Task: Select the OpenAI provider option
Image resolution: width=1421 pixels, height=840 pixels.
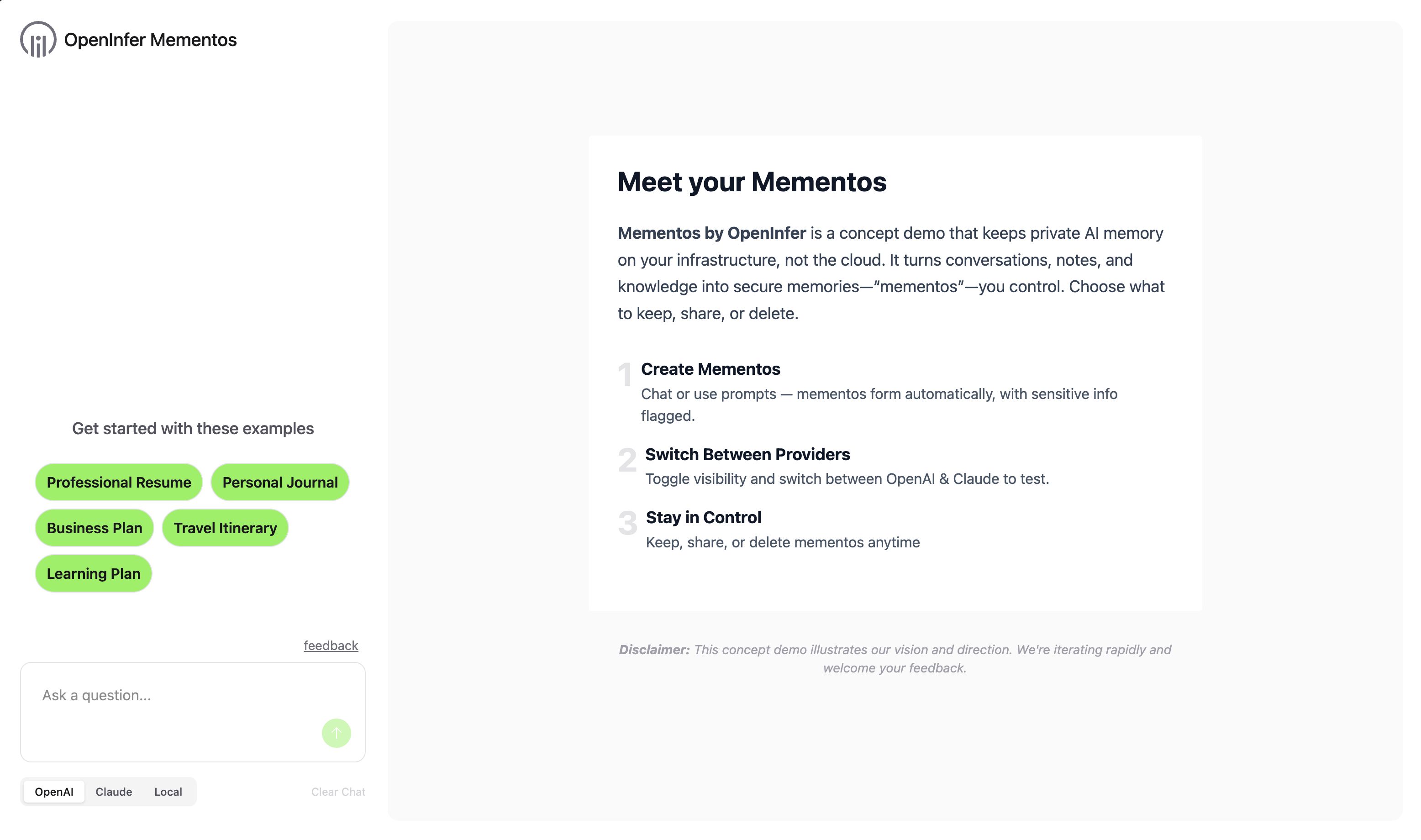Action: pyautogui.click(x=54, y=791)
